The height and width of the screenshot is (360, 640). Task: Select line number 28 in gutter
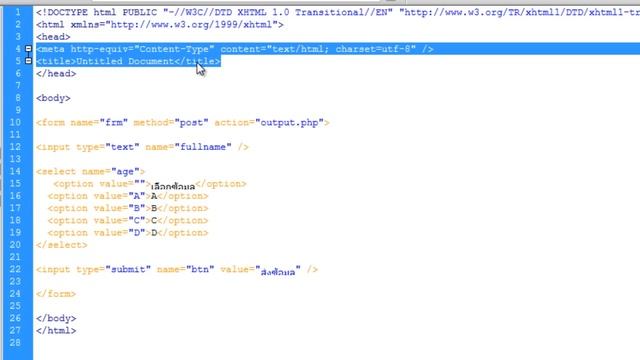tap(15, 343)
